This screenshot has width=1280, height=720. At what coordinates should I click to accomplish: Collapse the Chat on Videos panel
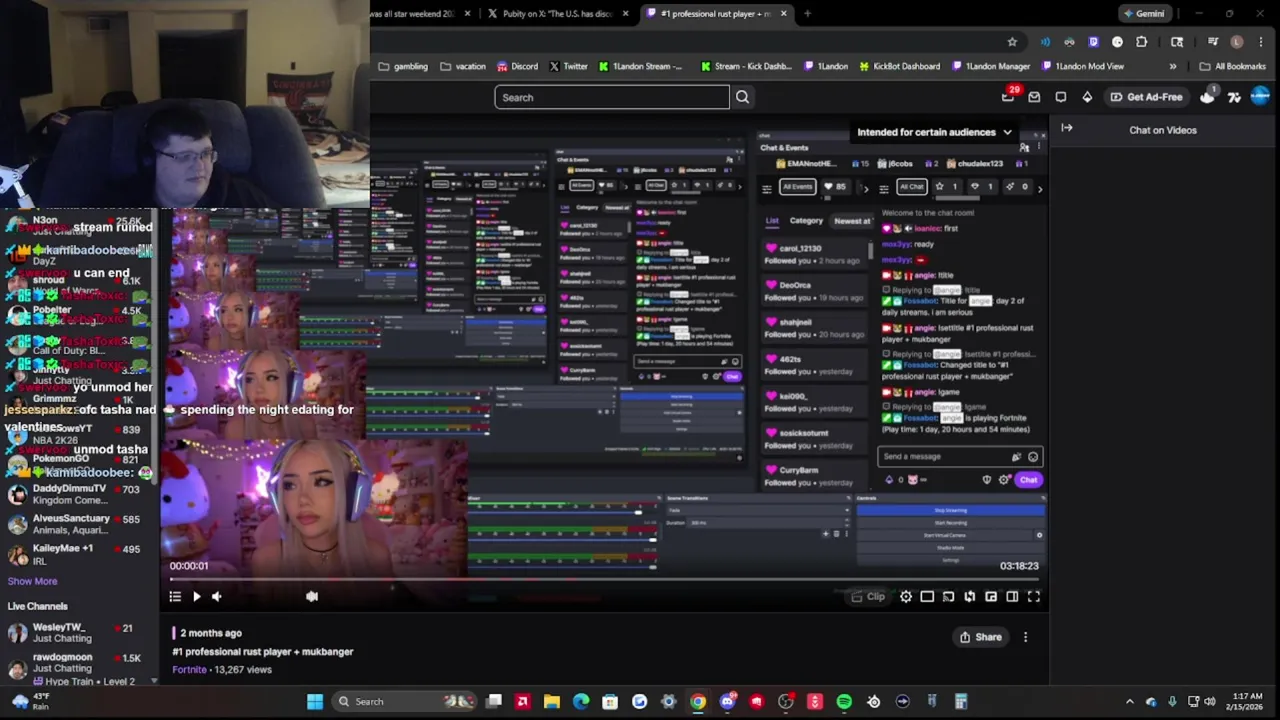pyautogui.click(x=1067, y=128)
